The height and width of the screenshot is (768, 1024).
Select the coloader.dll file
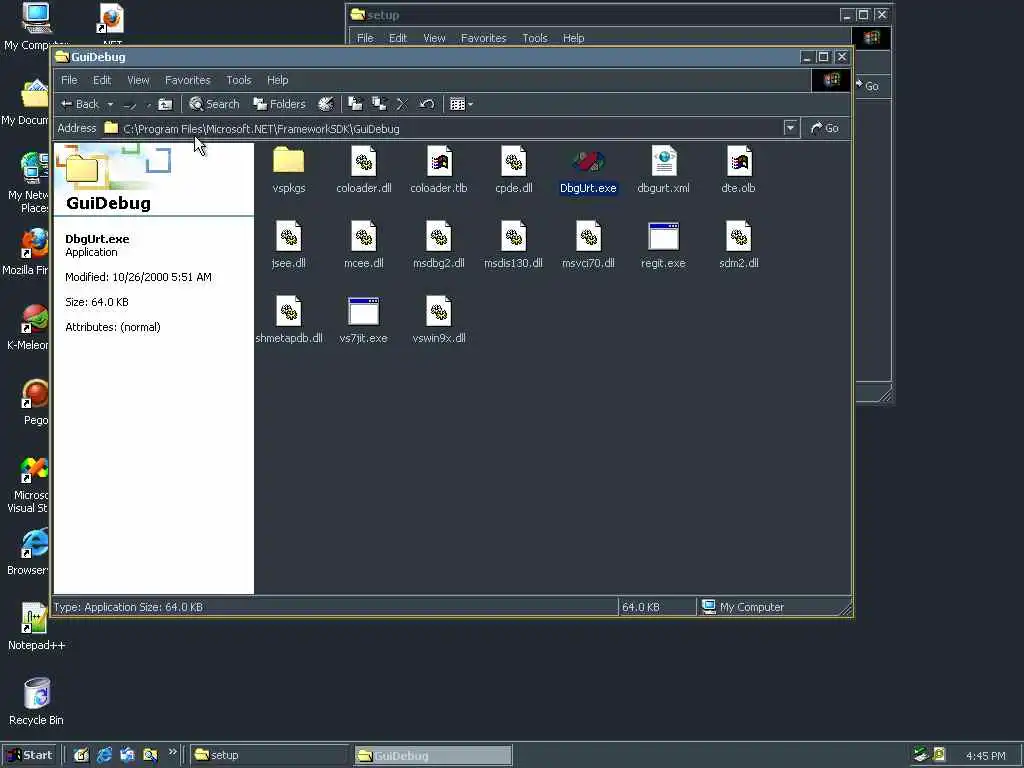click(x=364, y=170)
